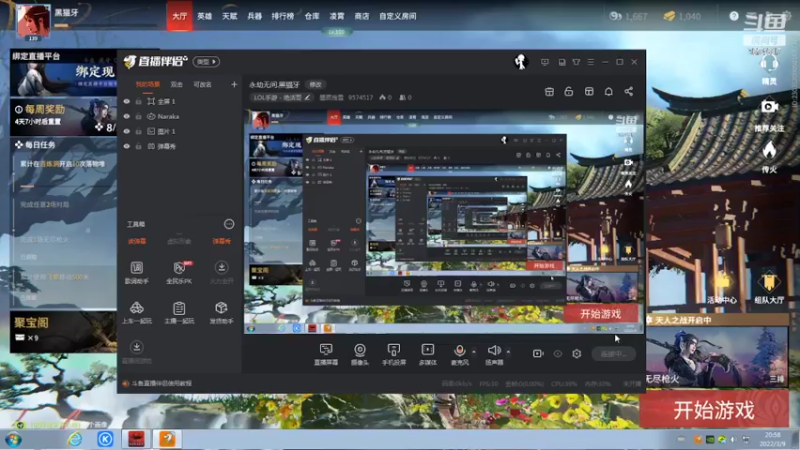Mute the 扬声器 speaker
The image size is (800, 450).
[x=494, y=354]
